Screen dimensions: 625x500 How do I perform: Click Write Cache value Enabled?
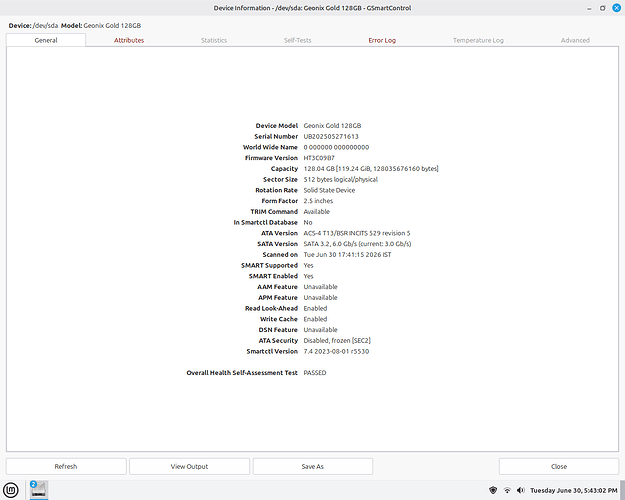pos(315,319)
